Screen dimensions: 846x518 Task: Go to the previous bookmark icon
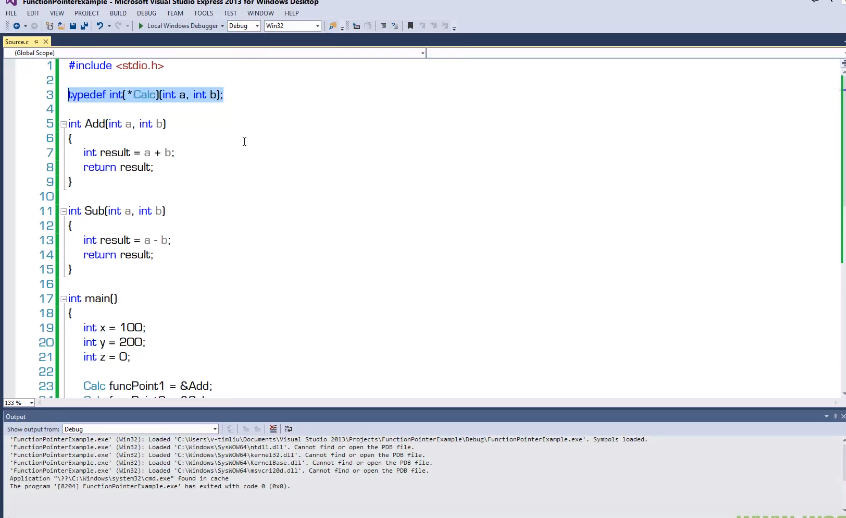422,26
